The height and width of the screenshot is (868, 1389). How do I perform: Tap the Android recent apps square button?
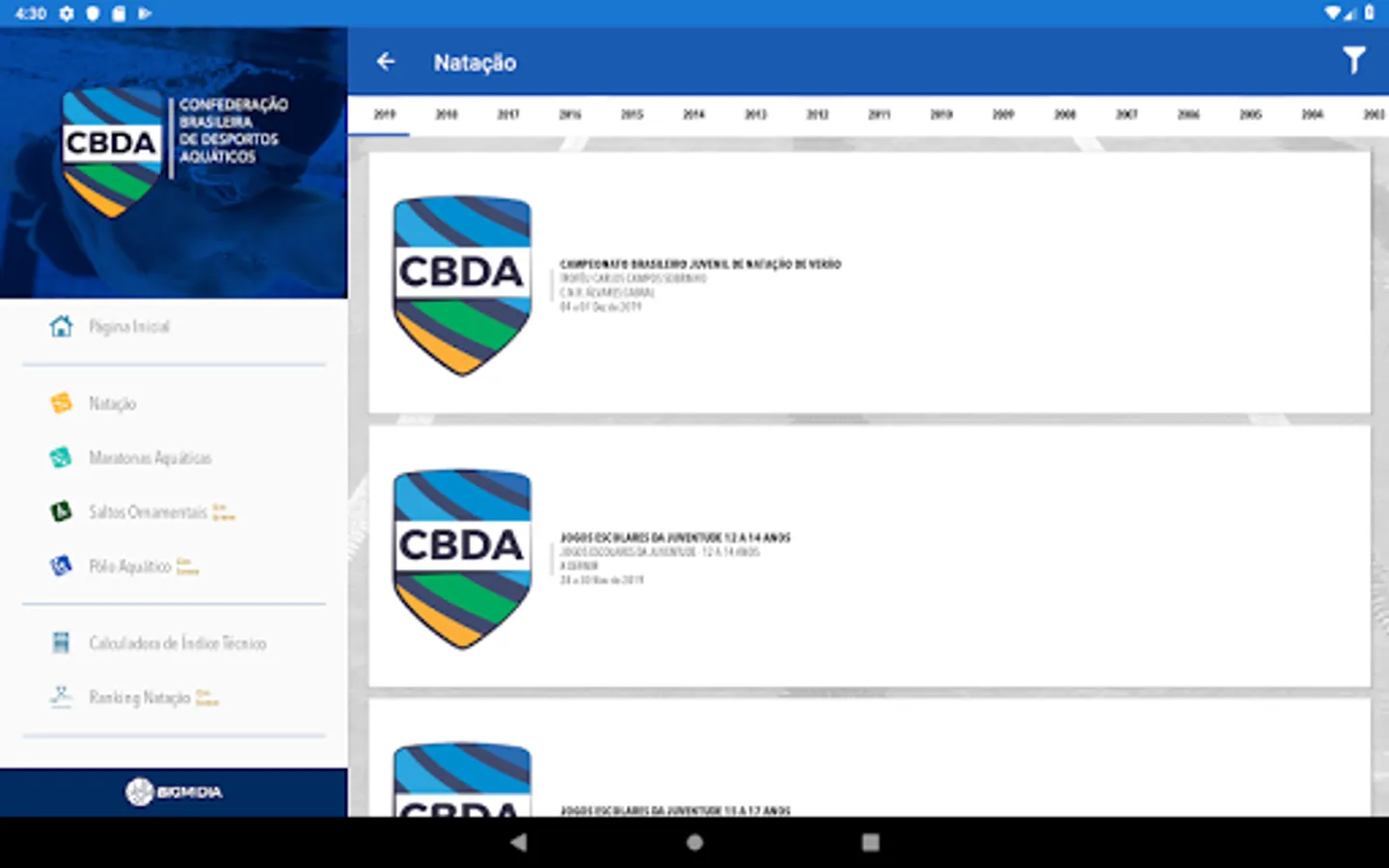(x=870, y=842)
